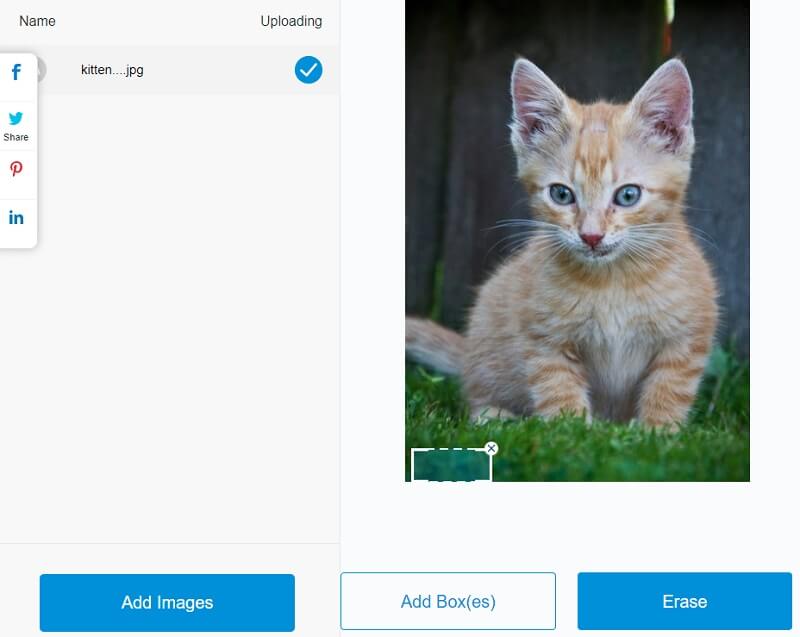
Task: Hit the Erase button
Action: point(684,601)
